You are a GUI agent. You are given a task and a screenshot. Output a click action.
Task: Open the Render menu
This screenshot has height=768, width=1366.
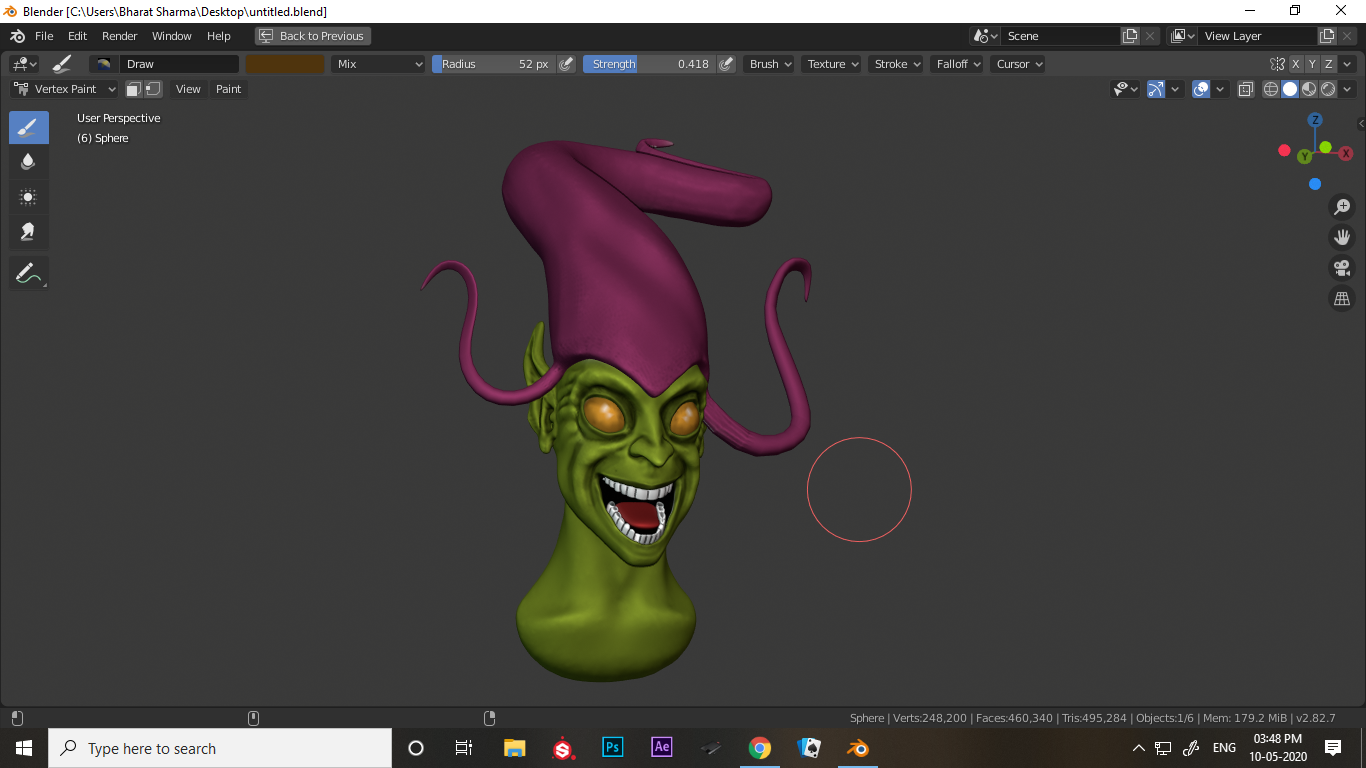(x=119, y=36)
